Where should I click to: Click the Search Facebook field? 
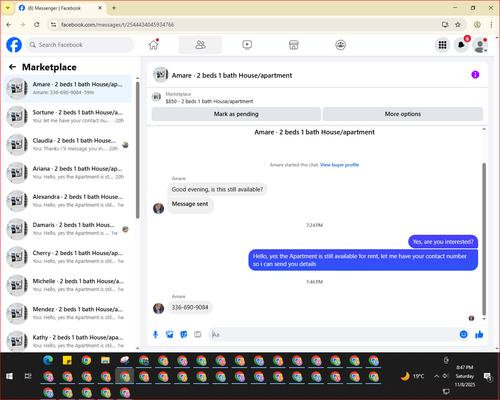click(x=80, y=45)
